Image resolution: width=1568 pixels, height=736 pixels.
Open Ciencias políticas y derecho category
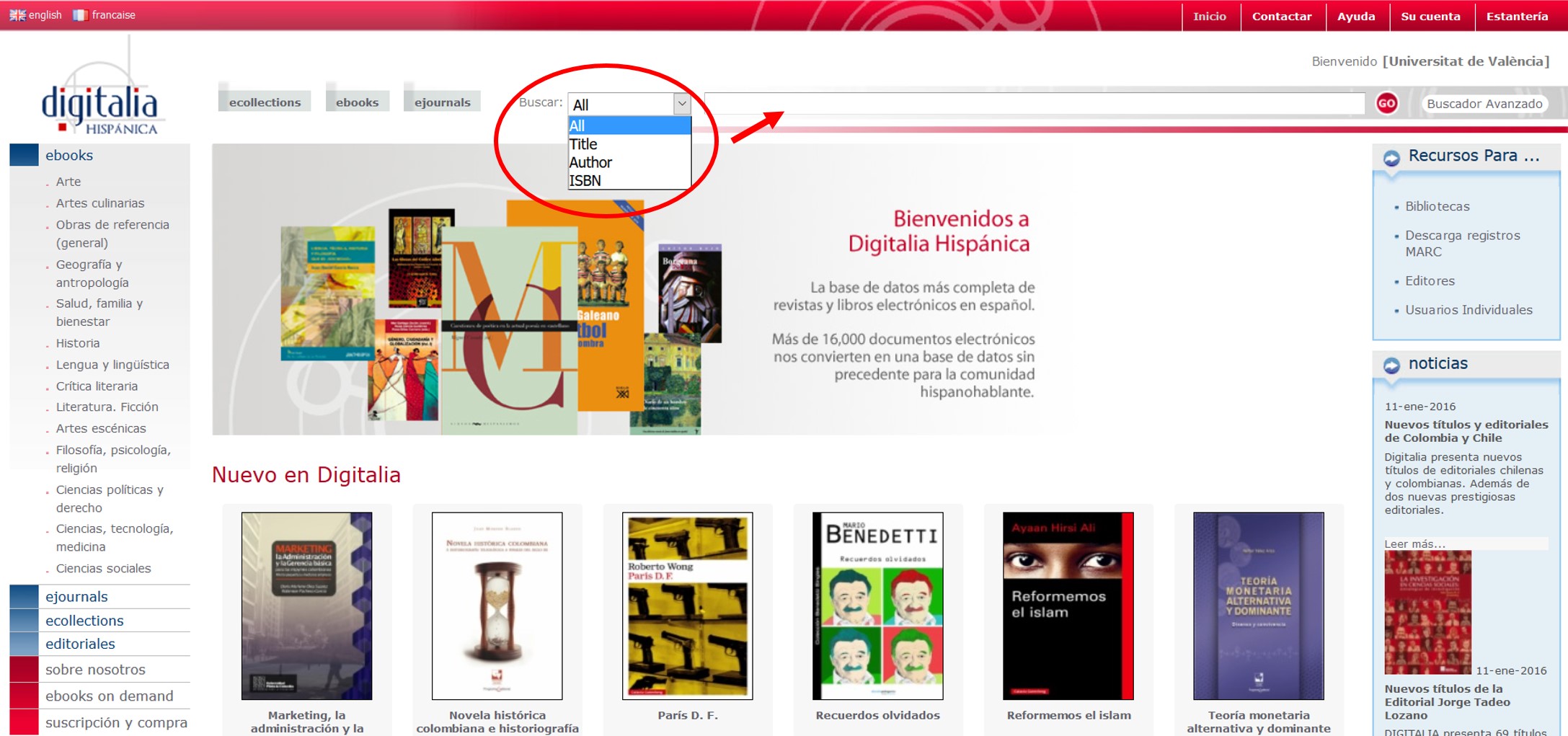pos(110,498)
